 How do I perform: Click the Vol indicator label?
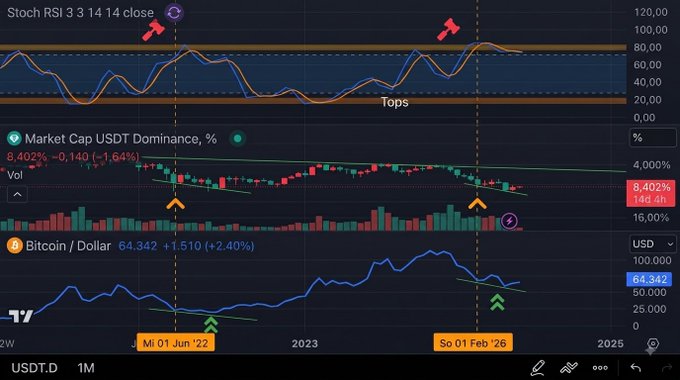(15, 175)
